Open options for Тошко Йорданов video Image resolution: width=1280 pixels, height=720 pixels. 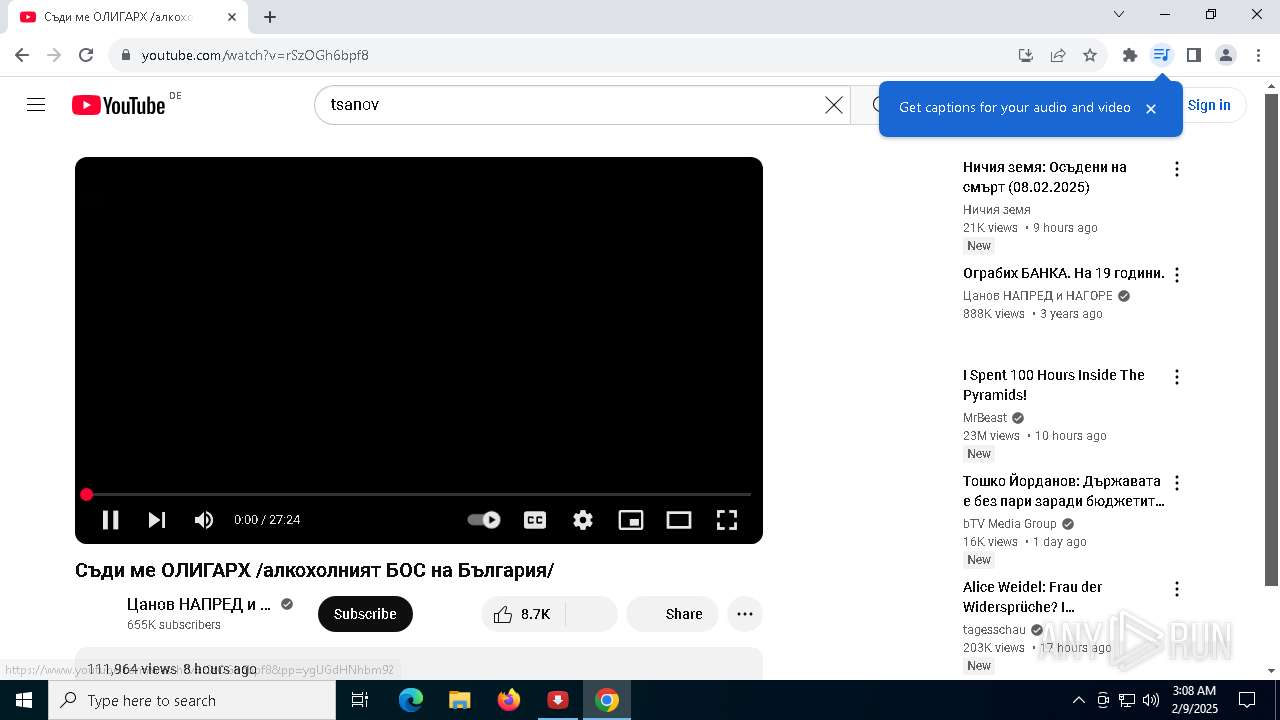pos(1177,483)
